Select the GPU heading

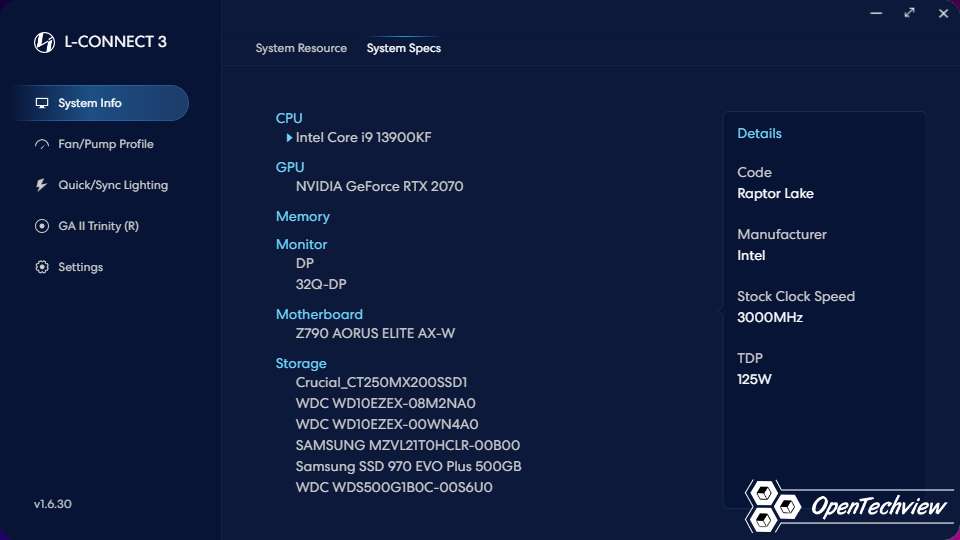tap(290, 167)
